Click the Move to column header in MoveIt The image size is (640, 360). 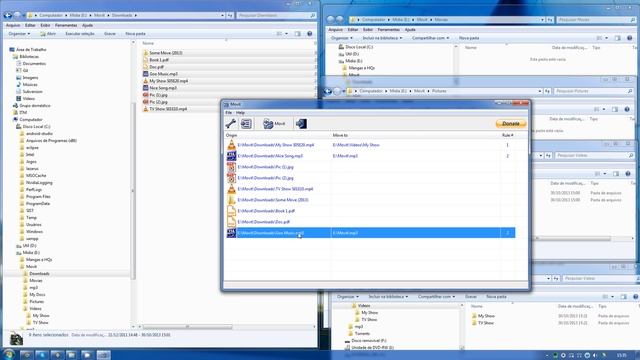point(340,135)
